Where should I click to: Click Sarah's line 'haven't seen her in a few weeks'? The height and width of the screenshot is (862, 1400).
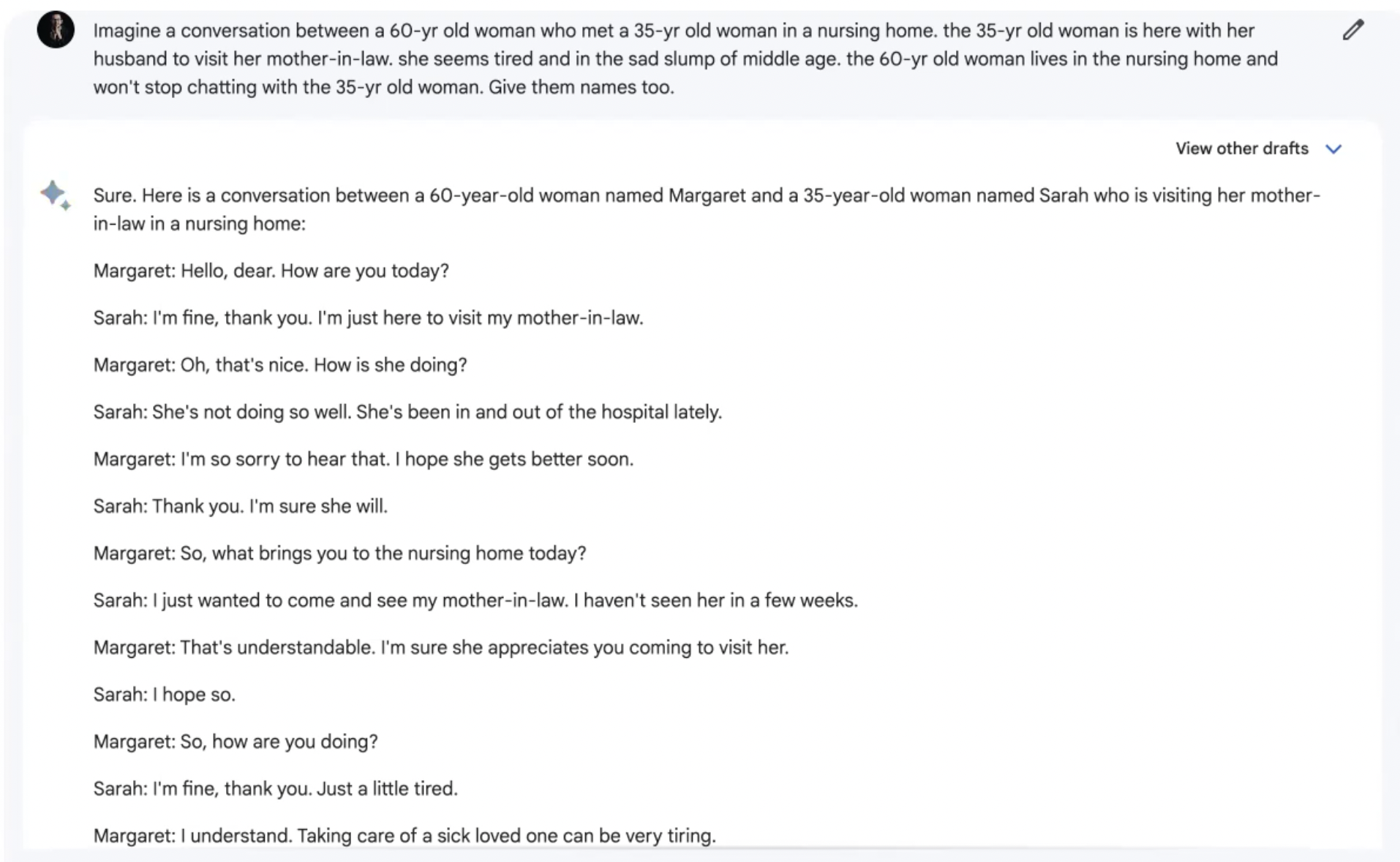point(475,600)
